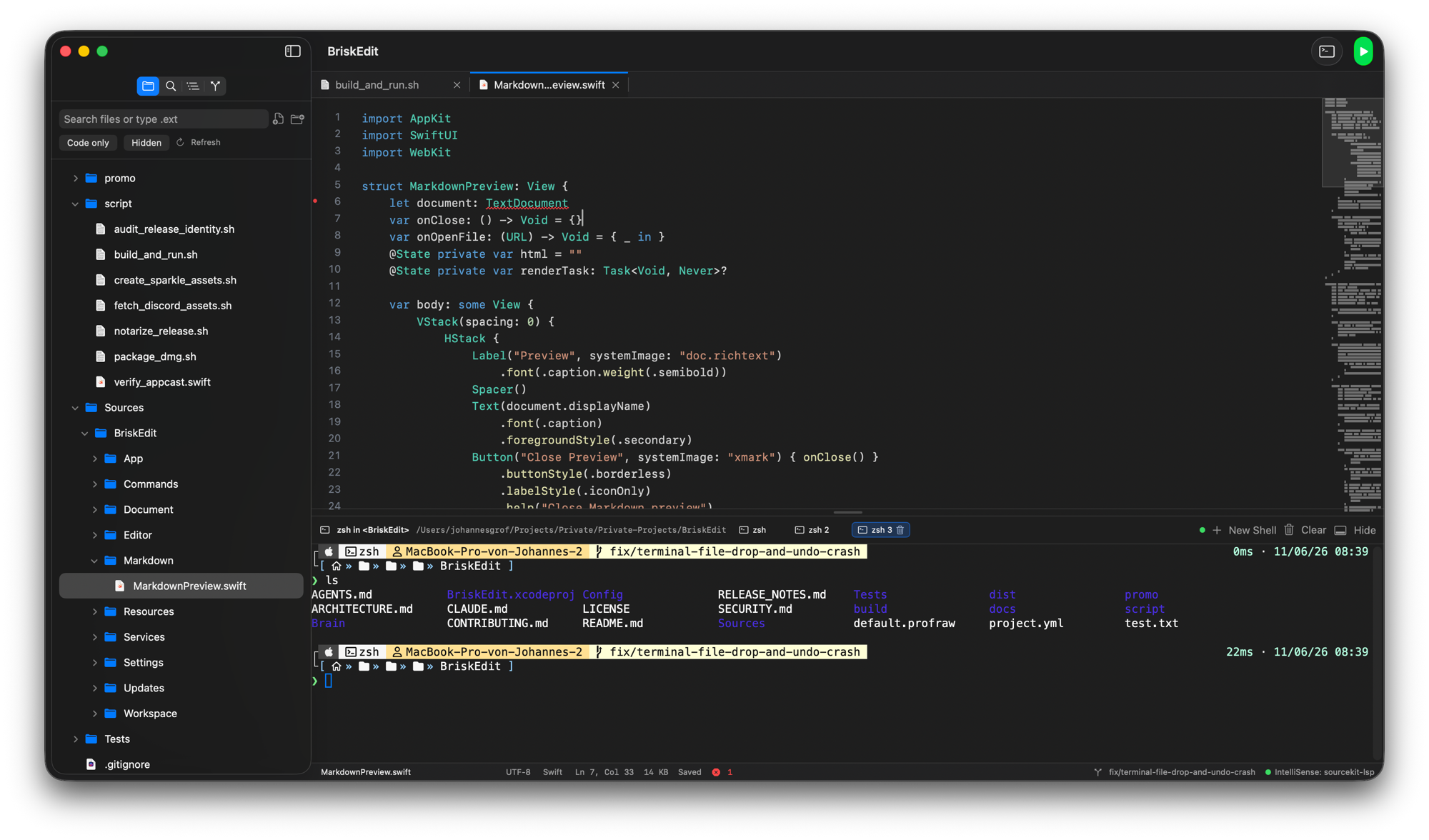Viewport: 1429px width, 840px height.
Task: Click the Hide panel icon in terminal bar
Action: pos(1340,530)
